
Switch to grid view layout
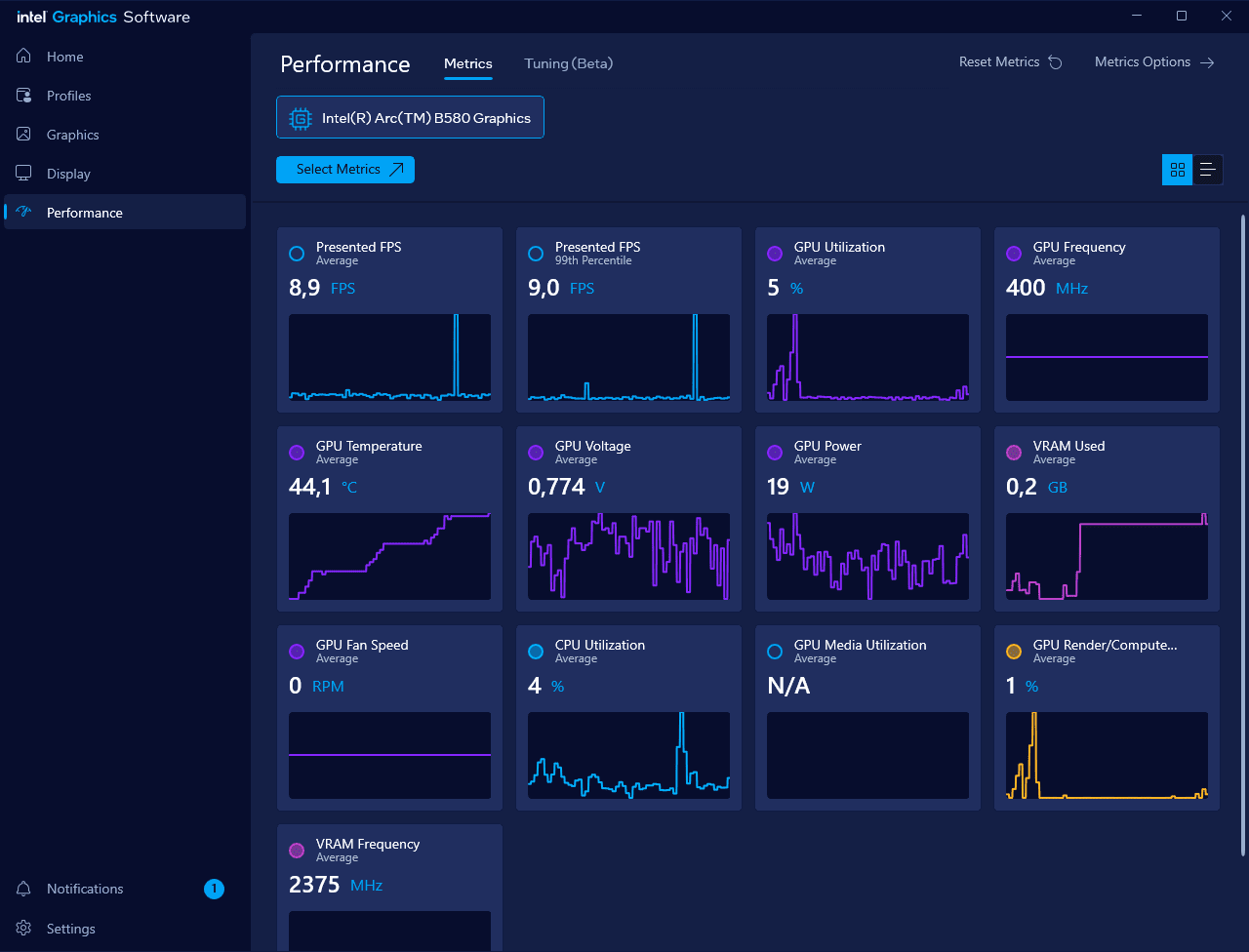(x=1177, y=170)
